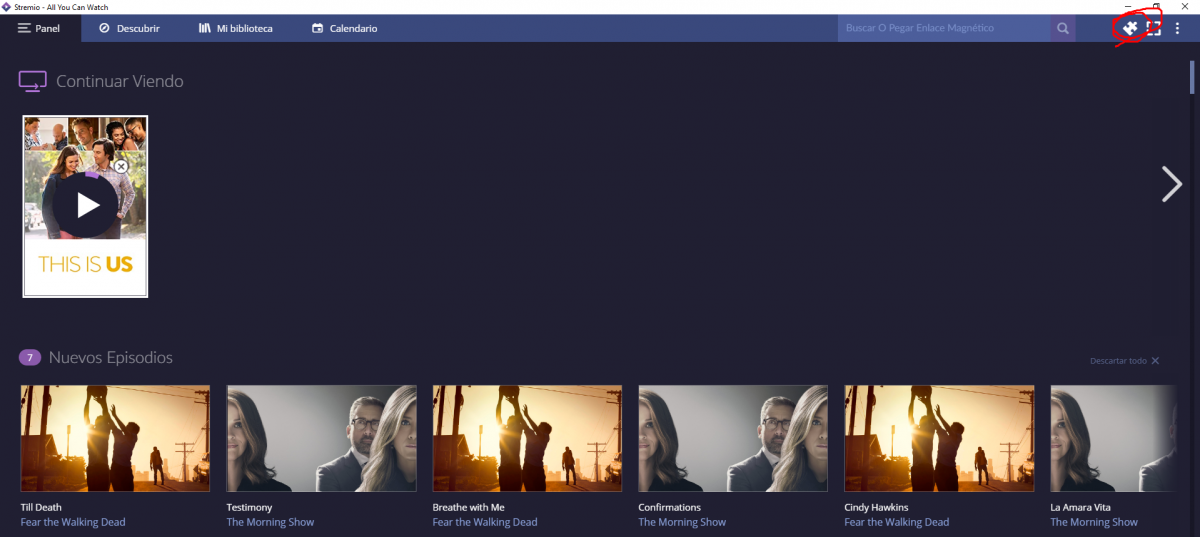Play This Is Us
Viewport: 1200px width, 537px height.
[x=86, y=206]
